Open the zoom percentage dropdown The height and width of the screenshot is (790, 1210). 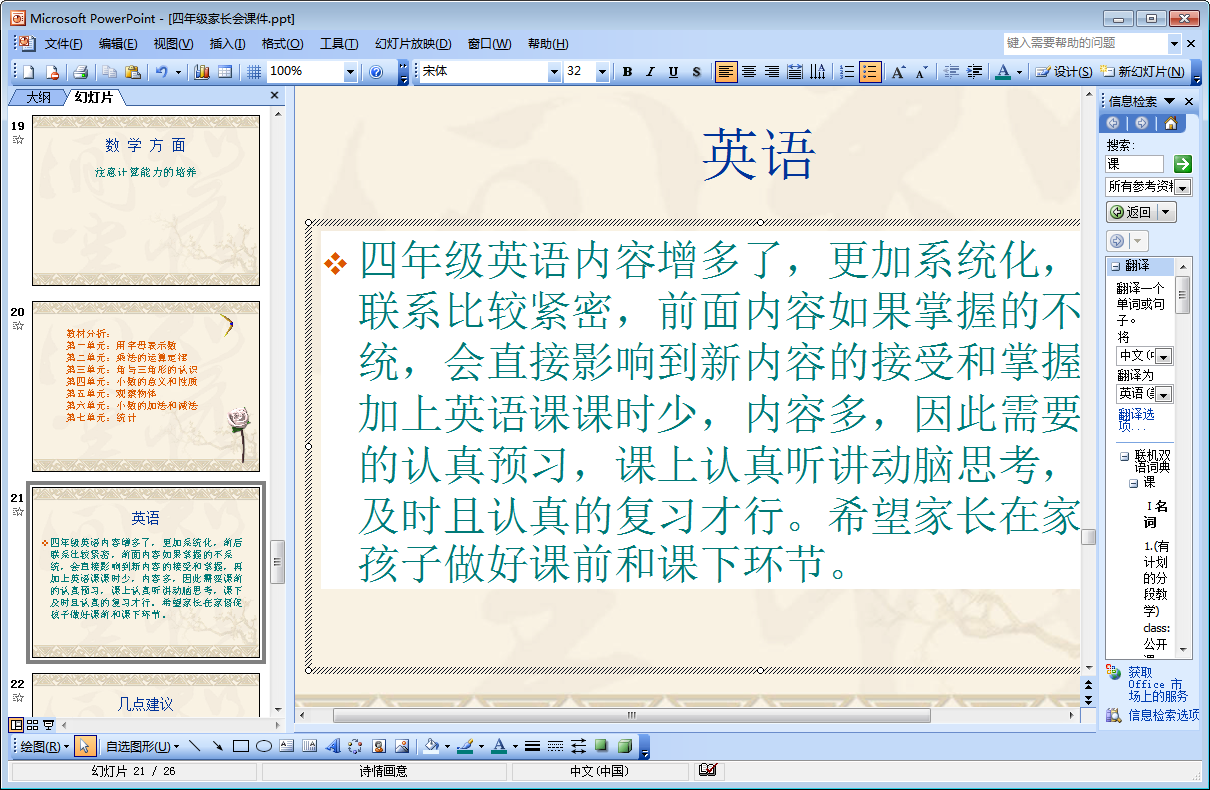tap(350, 72)
